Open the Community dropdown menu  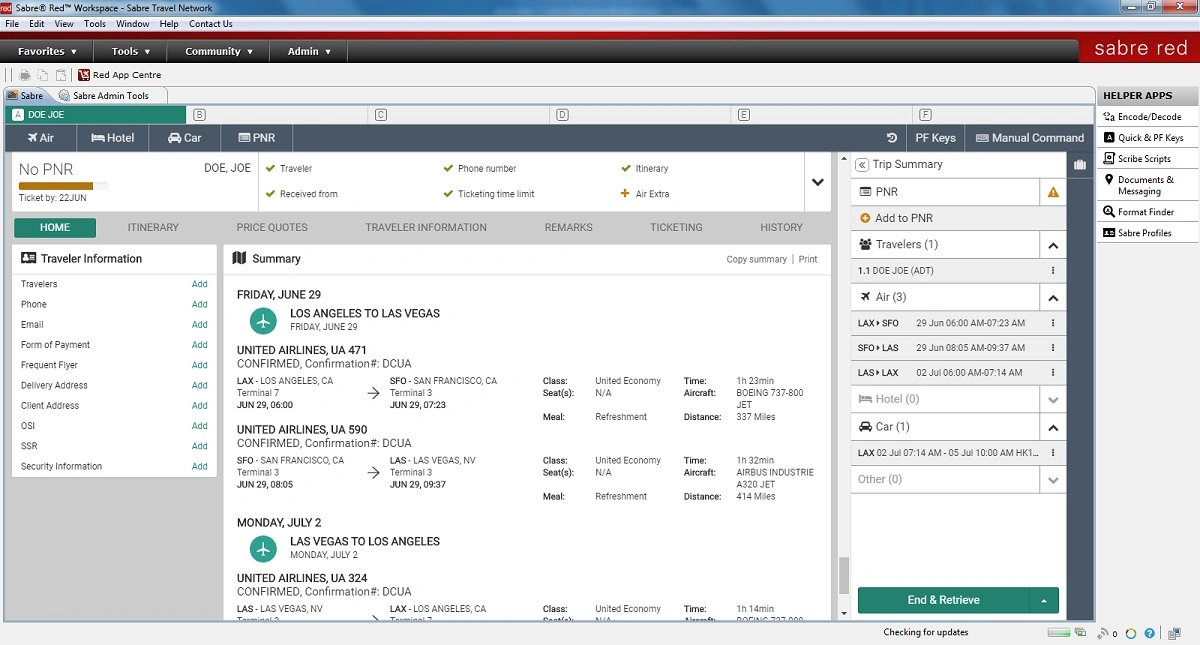pos(219,51)
